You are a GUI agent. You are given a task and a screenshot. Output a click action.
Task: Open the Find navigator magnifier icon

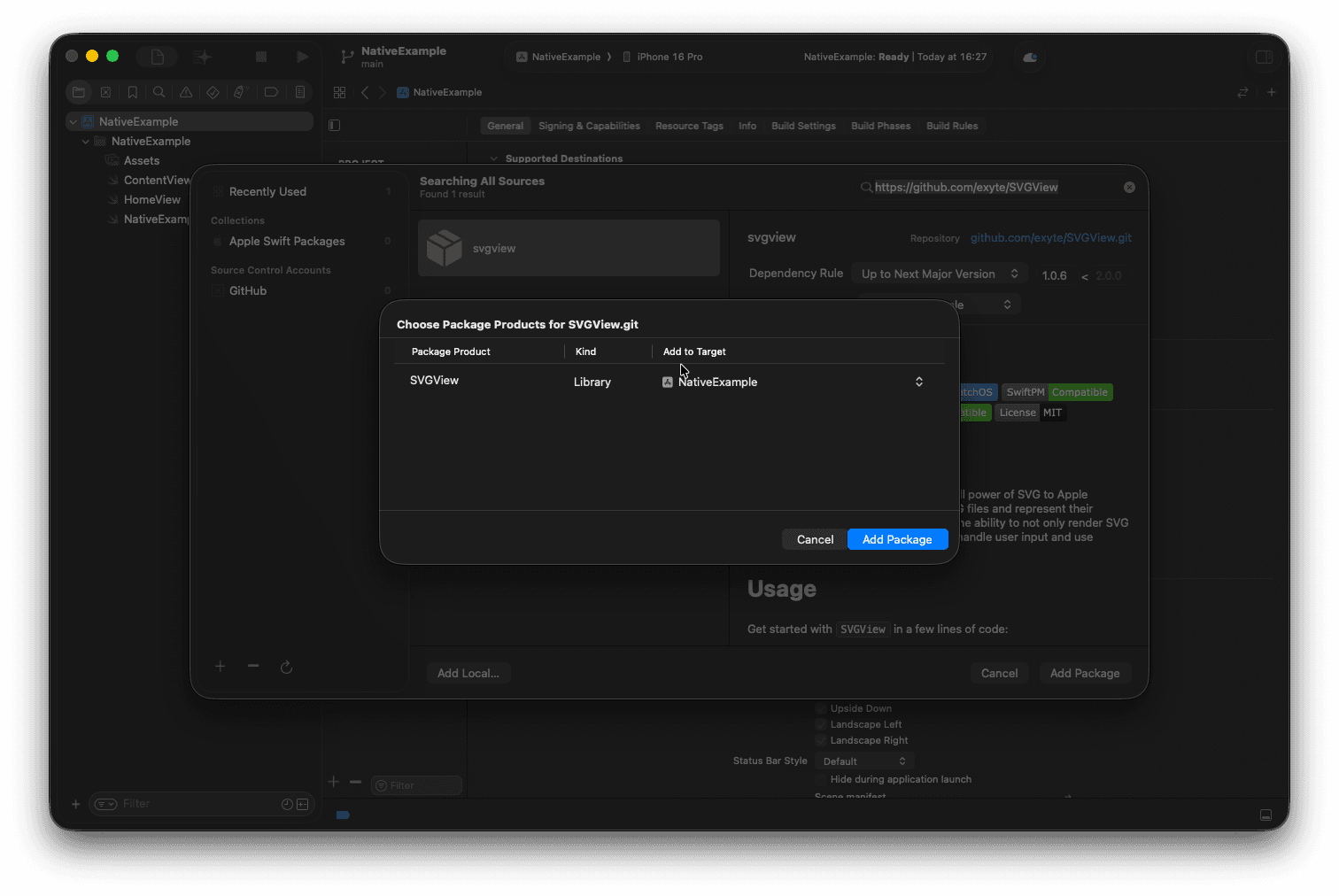(159, 92)
